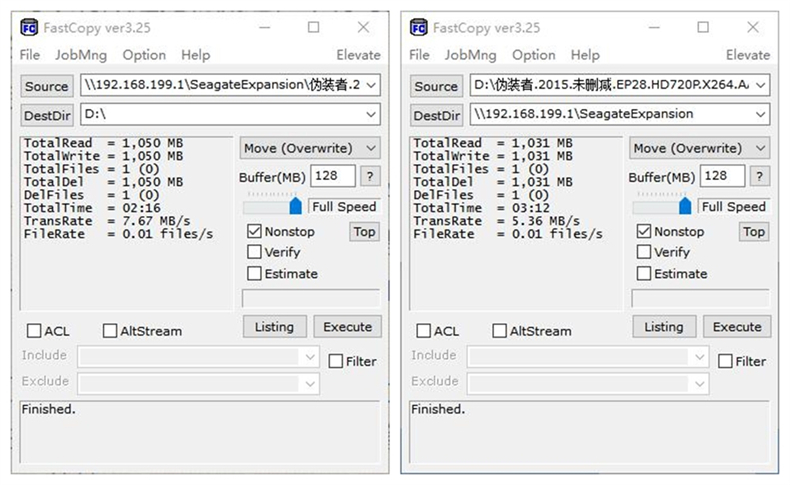Expand DestDir path dropdown in right window
790x485 pixels.
click(x=760, y=114)
